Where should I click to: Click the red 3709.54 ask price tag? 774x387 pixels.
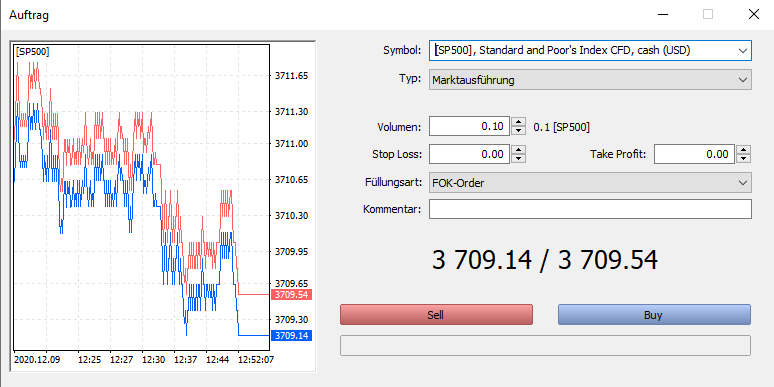pos(291,295)
